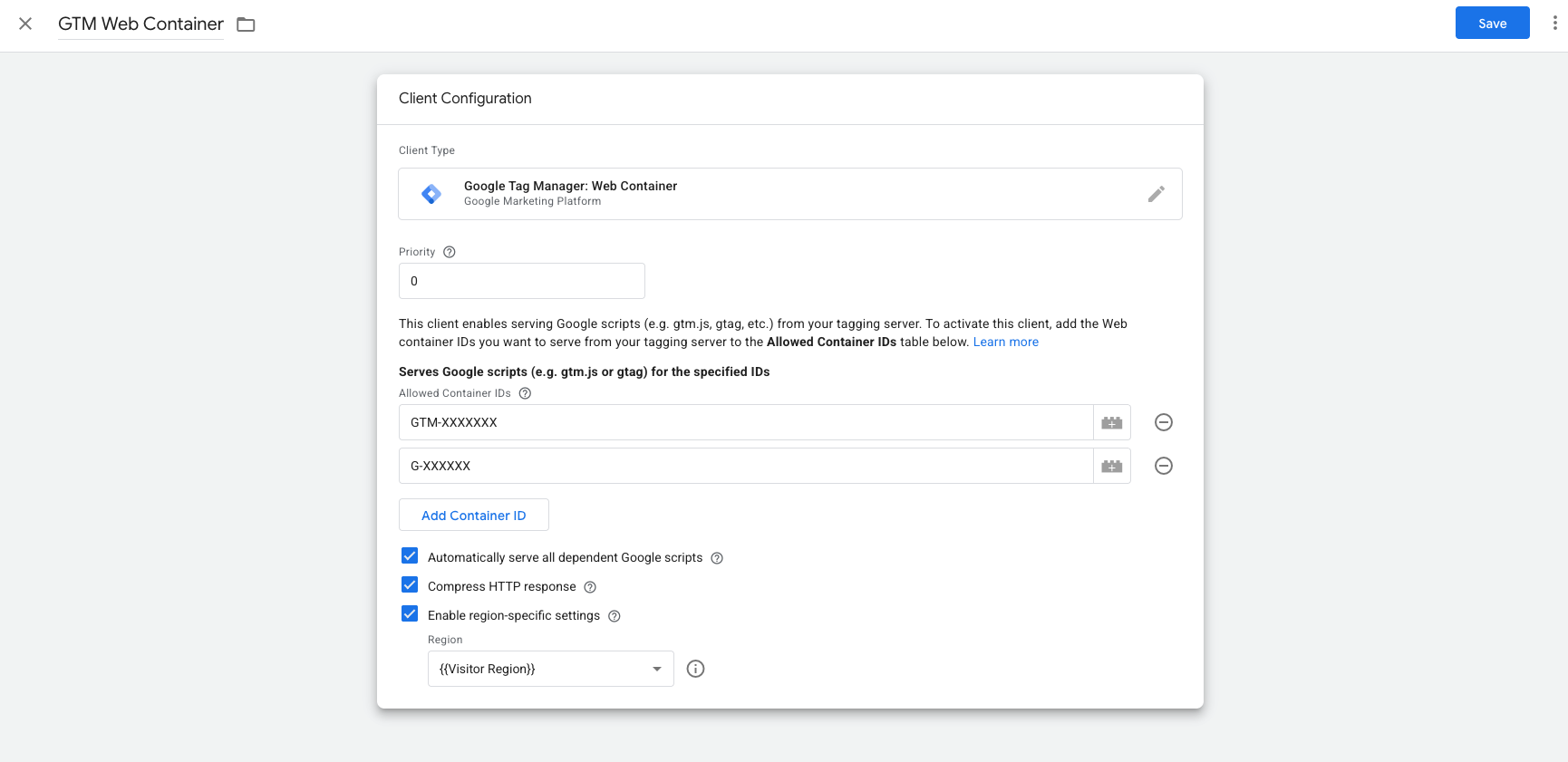Image resolution: width=1568 pixels, height=762 pixels.
Task: Follow the Learn more link
Action: 1005,342
